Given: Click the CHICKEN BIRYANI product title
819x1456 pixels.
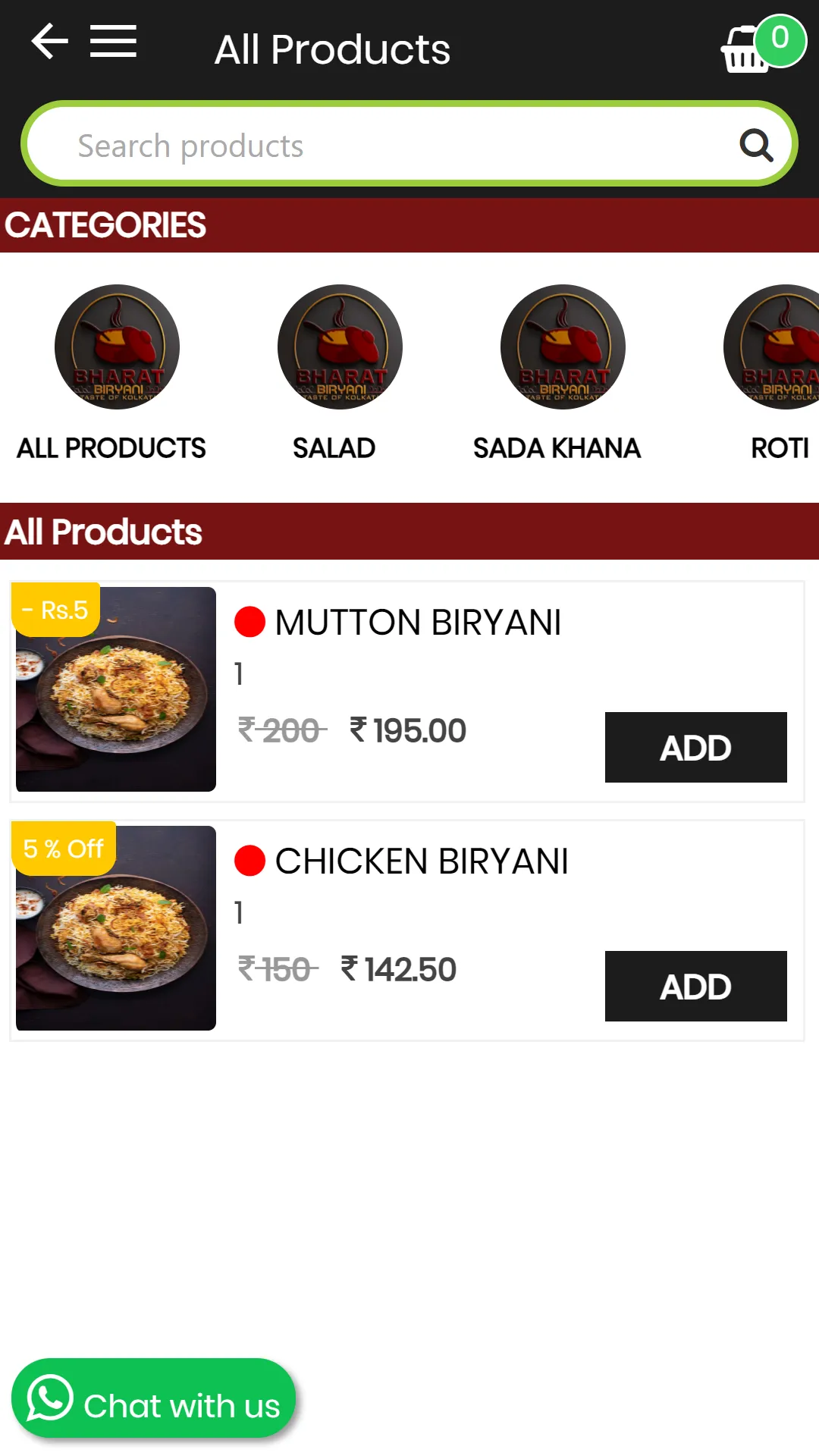Looking at the screenshot, I should tap(422, 861).
